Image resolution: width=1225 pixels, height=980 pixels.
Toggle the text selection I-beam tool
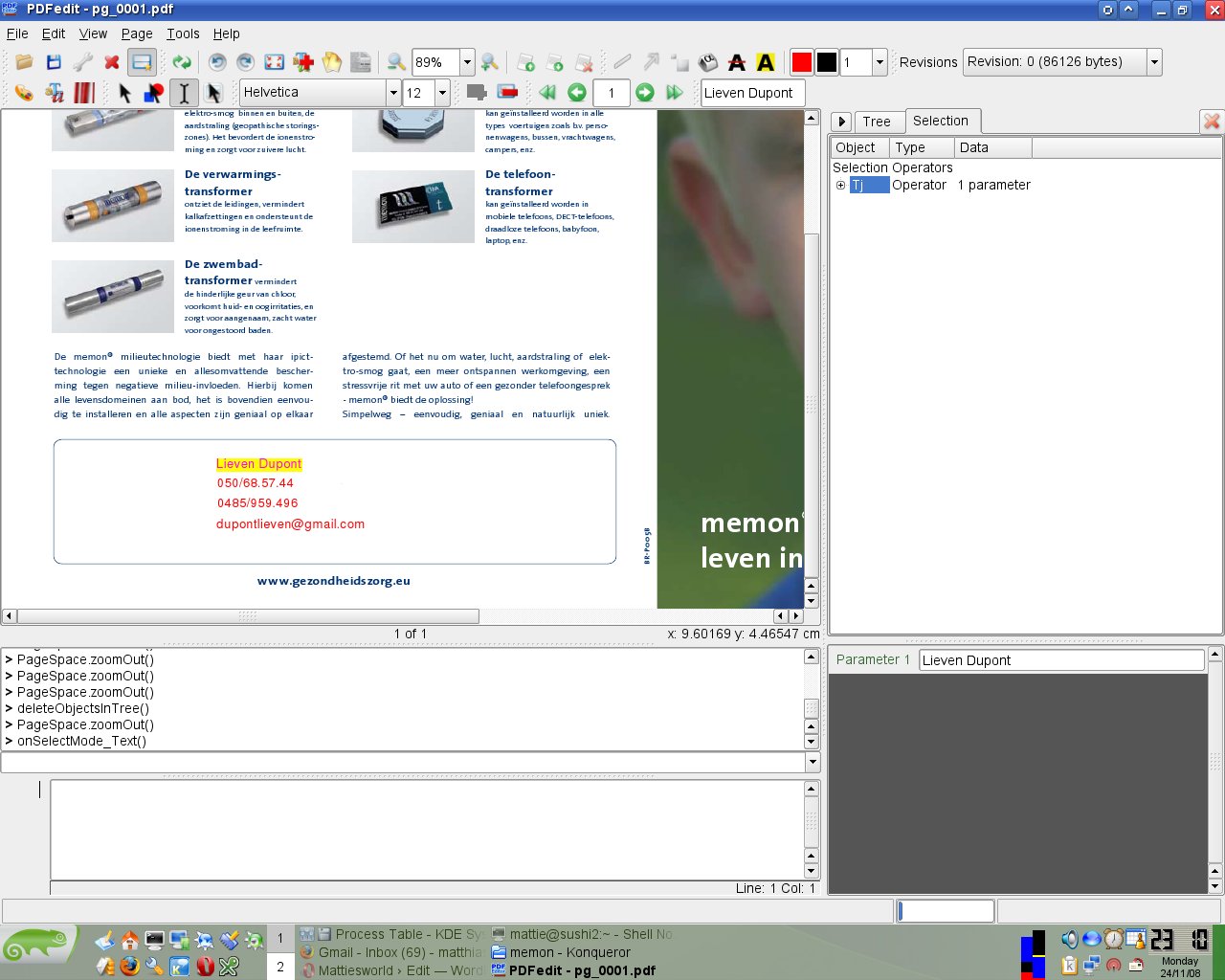click(184, 93)
